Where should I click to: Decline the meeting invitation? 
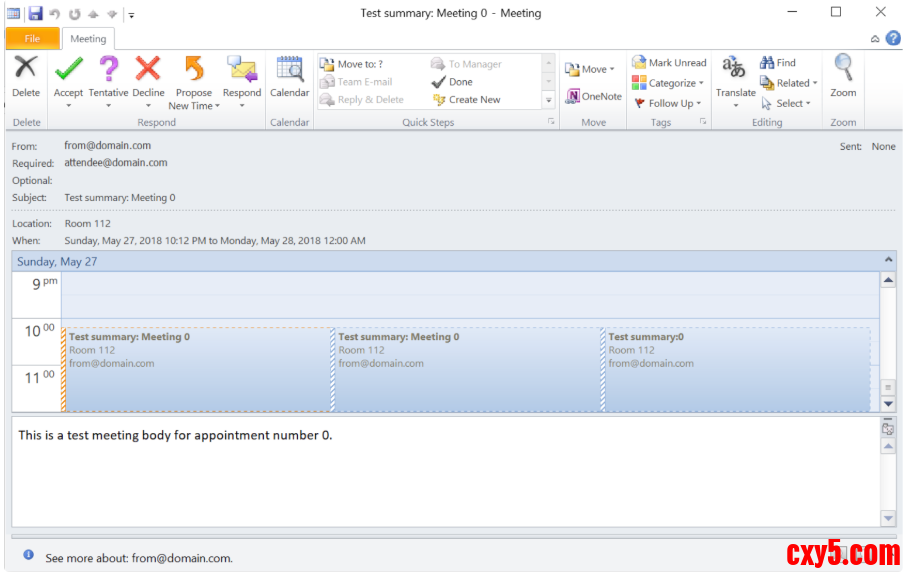(148, 70)
